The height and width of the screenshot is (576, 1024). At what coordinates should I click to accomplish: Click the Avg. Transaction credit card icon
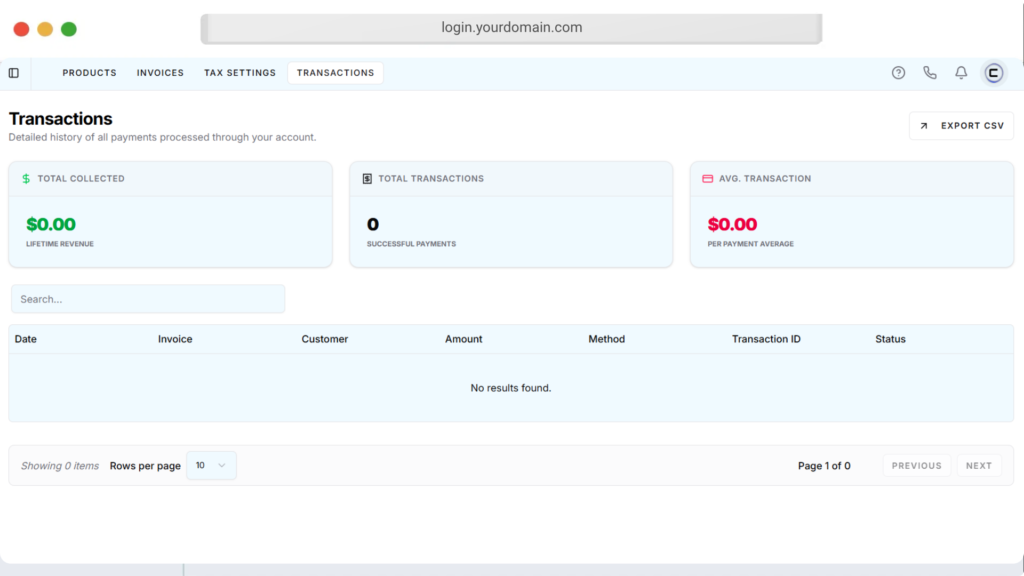coord(707,179)
